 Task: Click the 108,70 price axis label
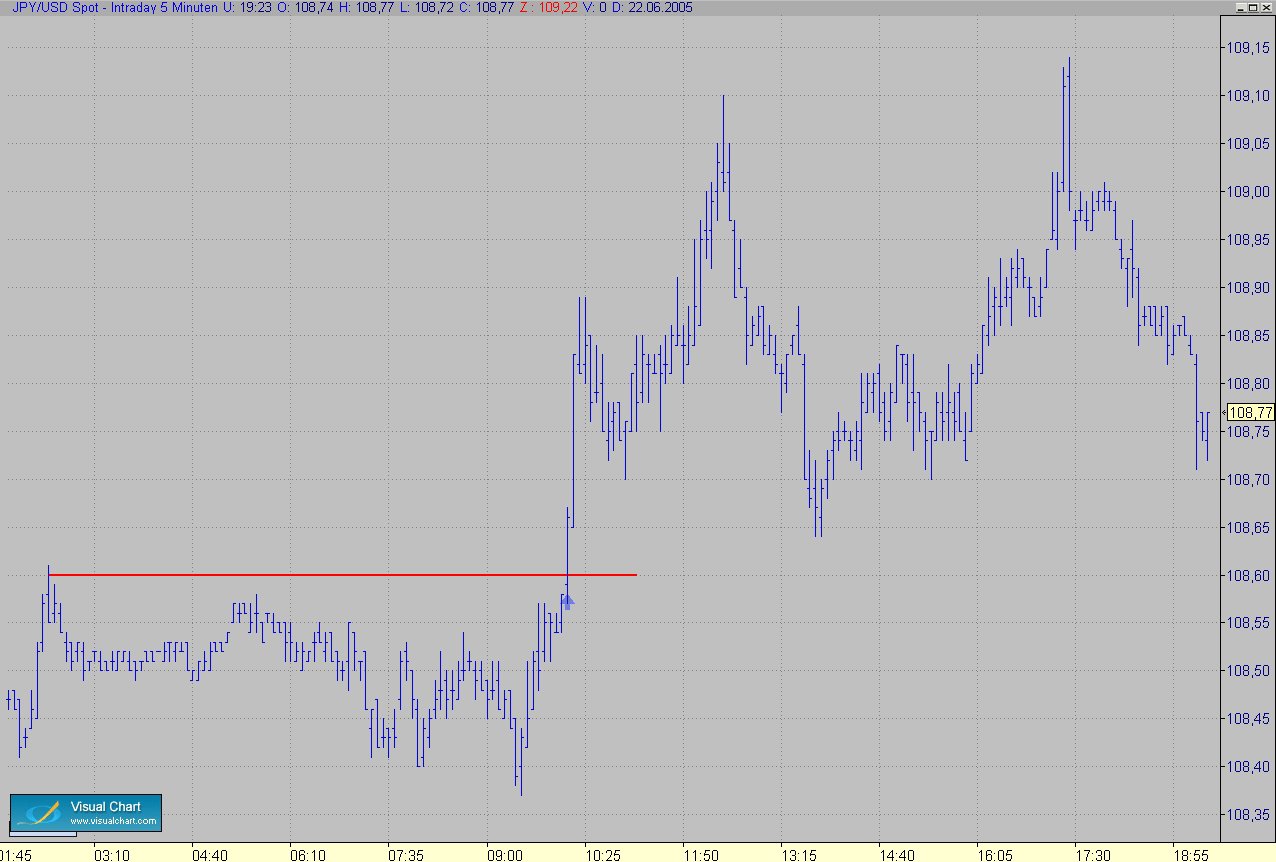(1248, 479)
